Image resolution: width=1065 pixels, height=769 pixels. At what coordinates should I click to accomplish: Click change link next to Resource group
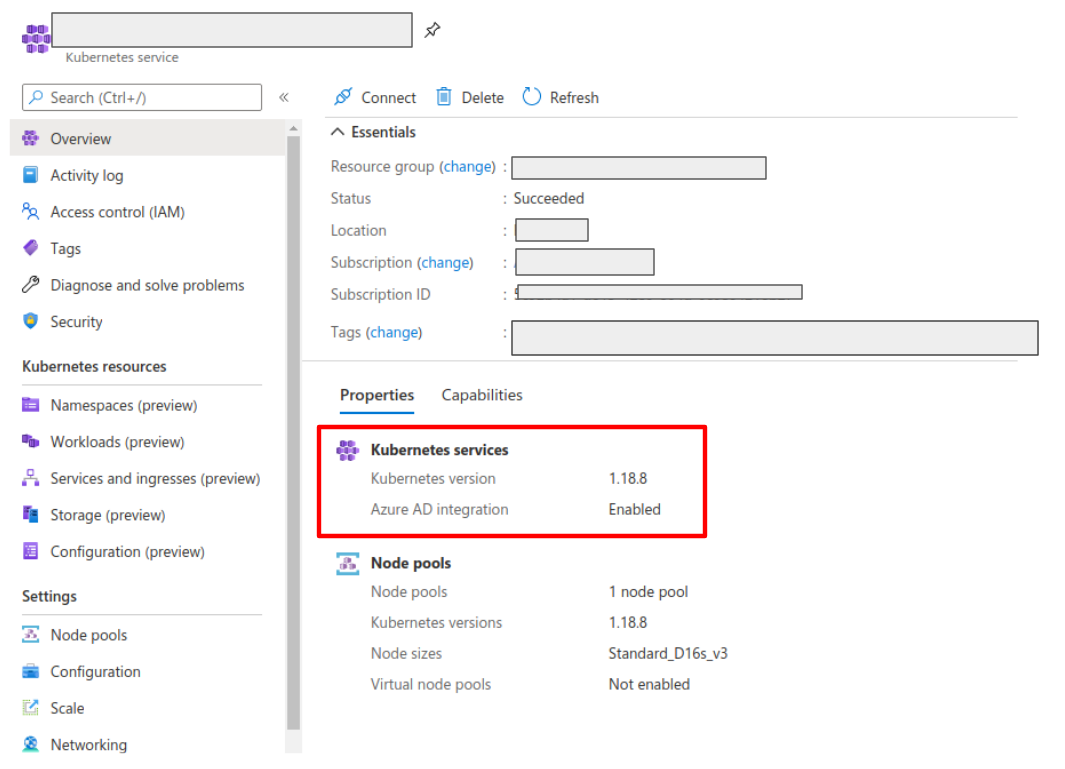click(468, 167)
